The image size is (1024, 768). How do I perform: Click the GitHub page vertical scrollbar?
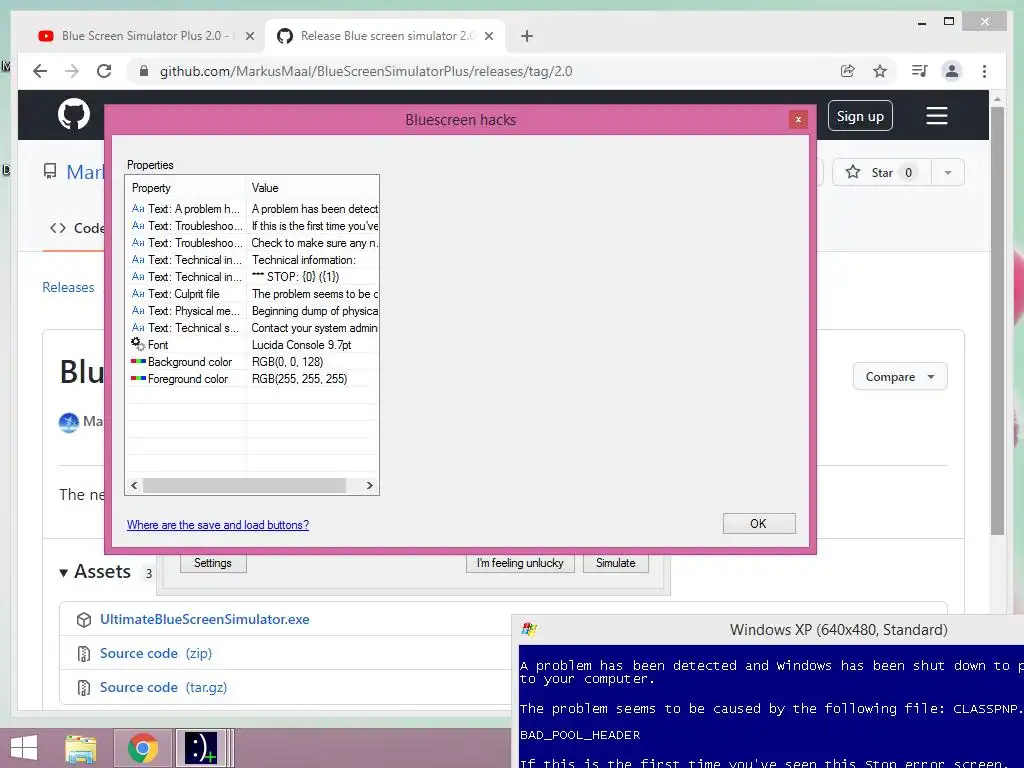click(997, 320)
